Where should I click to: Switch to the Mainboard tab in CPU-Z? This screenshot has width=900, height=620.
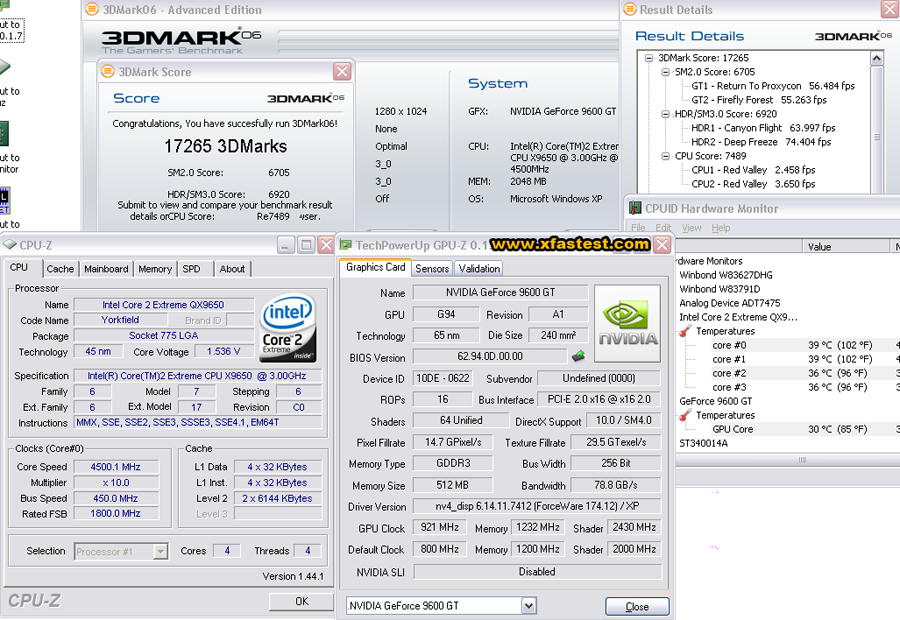(x=106, y=269)
